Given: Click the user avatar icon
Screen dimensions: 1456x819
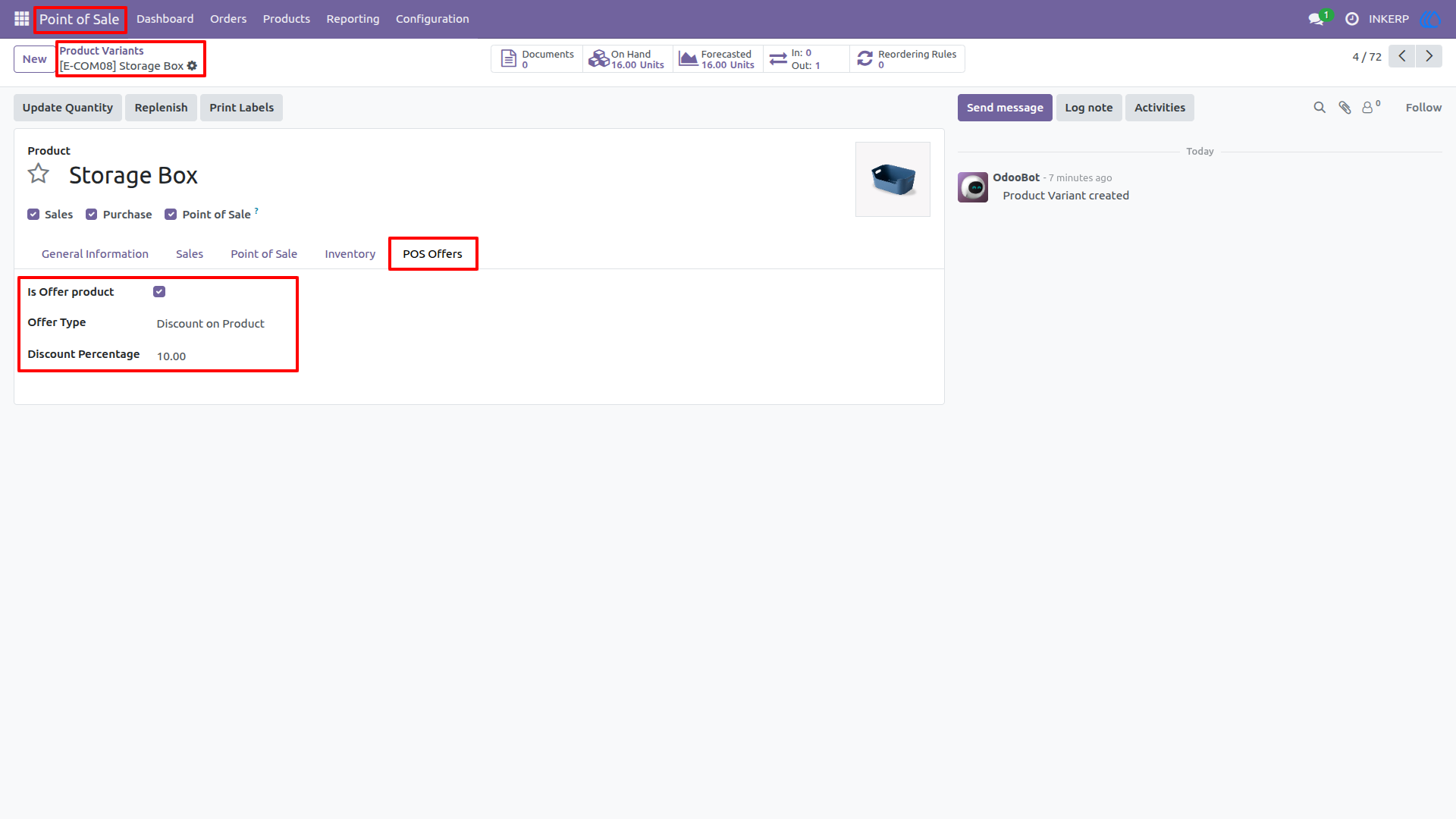Looking at the screenshot, I should [1430, 19].
